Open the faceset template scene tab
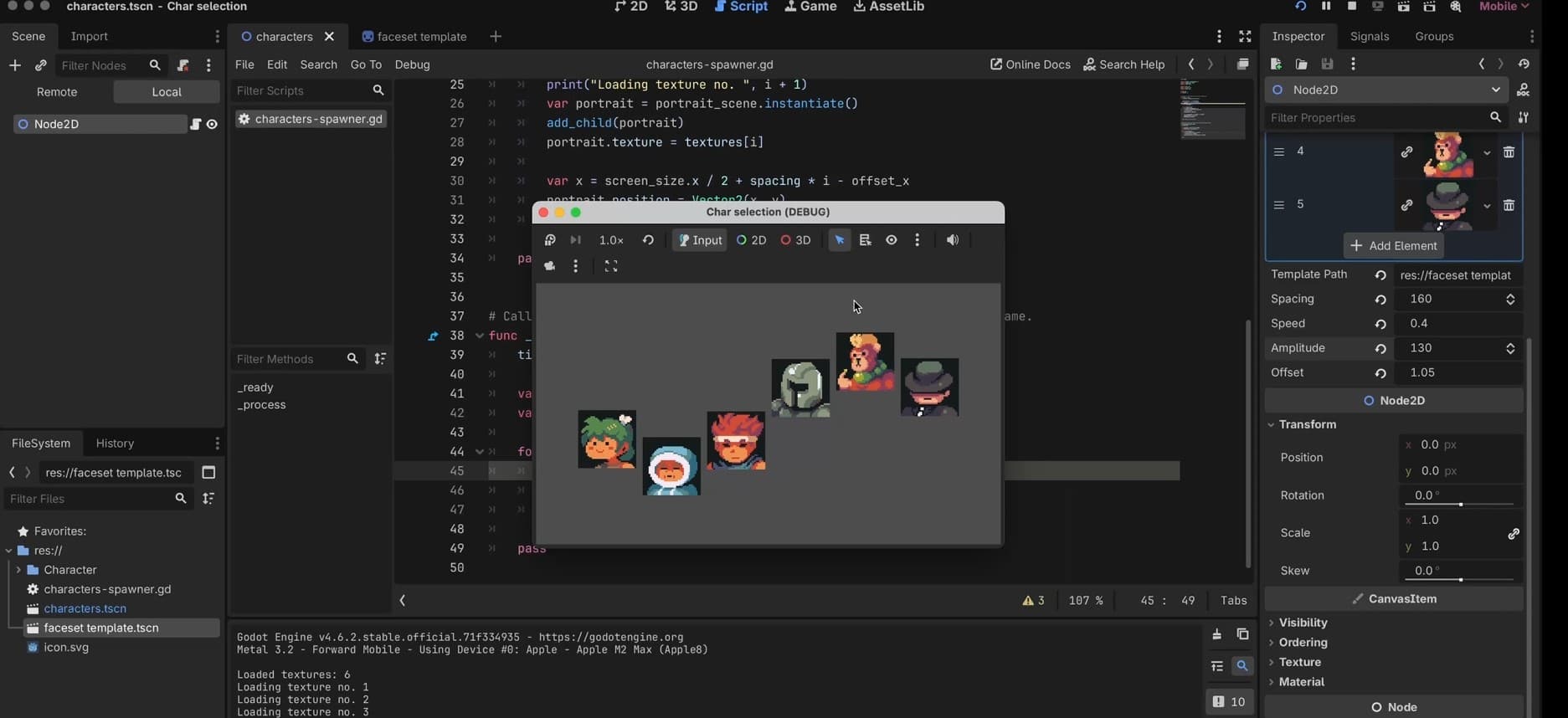The height and width of the screenshot is (718, 1568). 414,37
